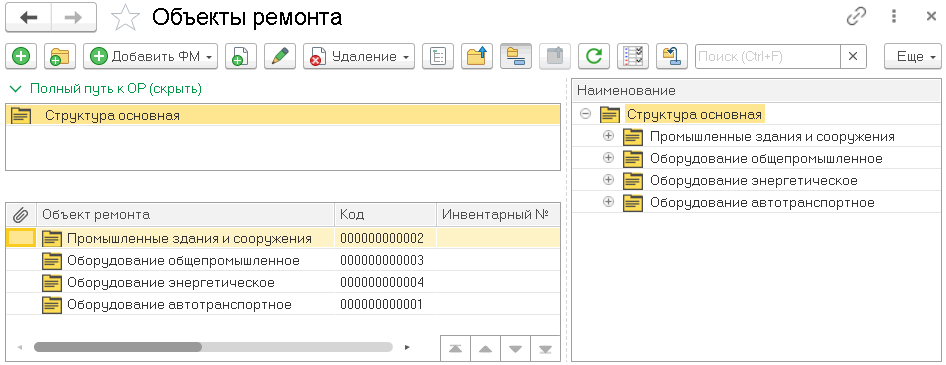The image size is (946, 365).
Task: Toggle the hierarchical view mode button
Action: point(516,57)
